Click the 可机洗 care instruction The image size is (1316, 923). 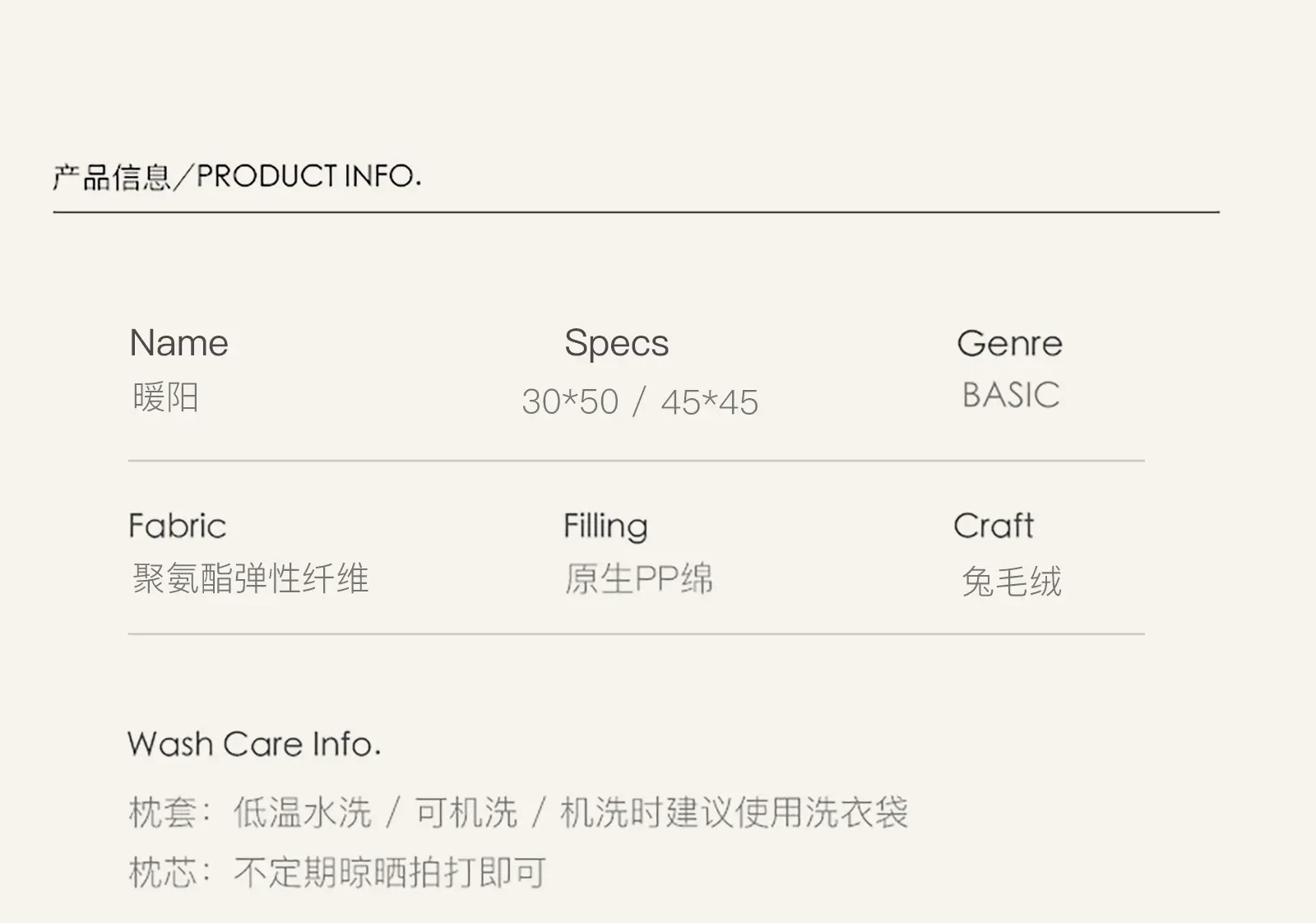click(466, 813)
